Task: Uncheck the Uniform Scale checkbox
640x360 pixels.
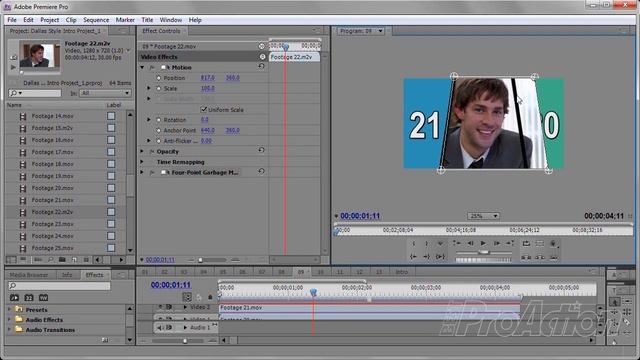Action: [x=204, y=109]
